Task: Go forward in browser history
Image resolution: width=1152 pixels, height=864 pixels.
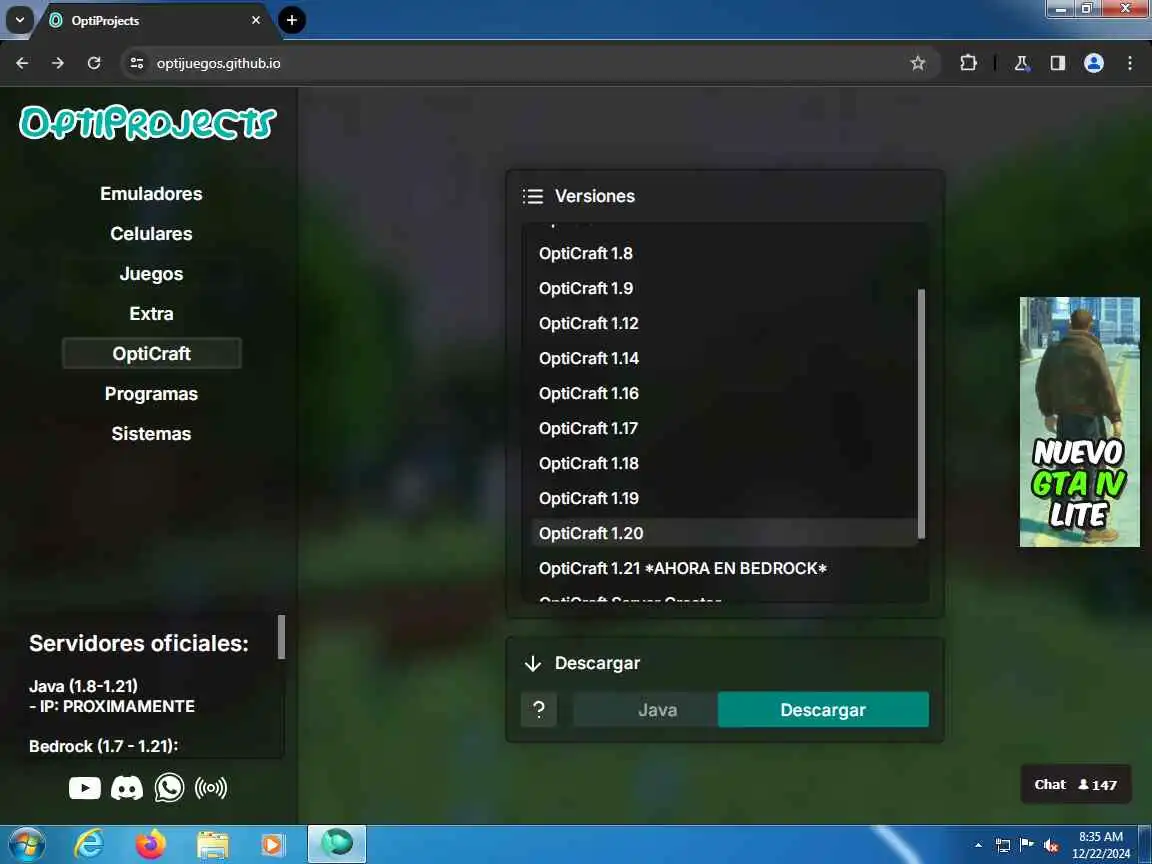Action: [x=58, y=63]
